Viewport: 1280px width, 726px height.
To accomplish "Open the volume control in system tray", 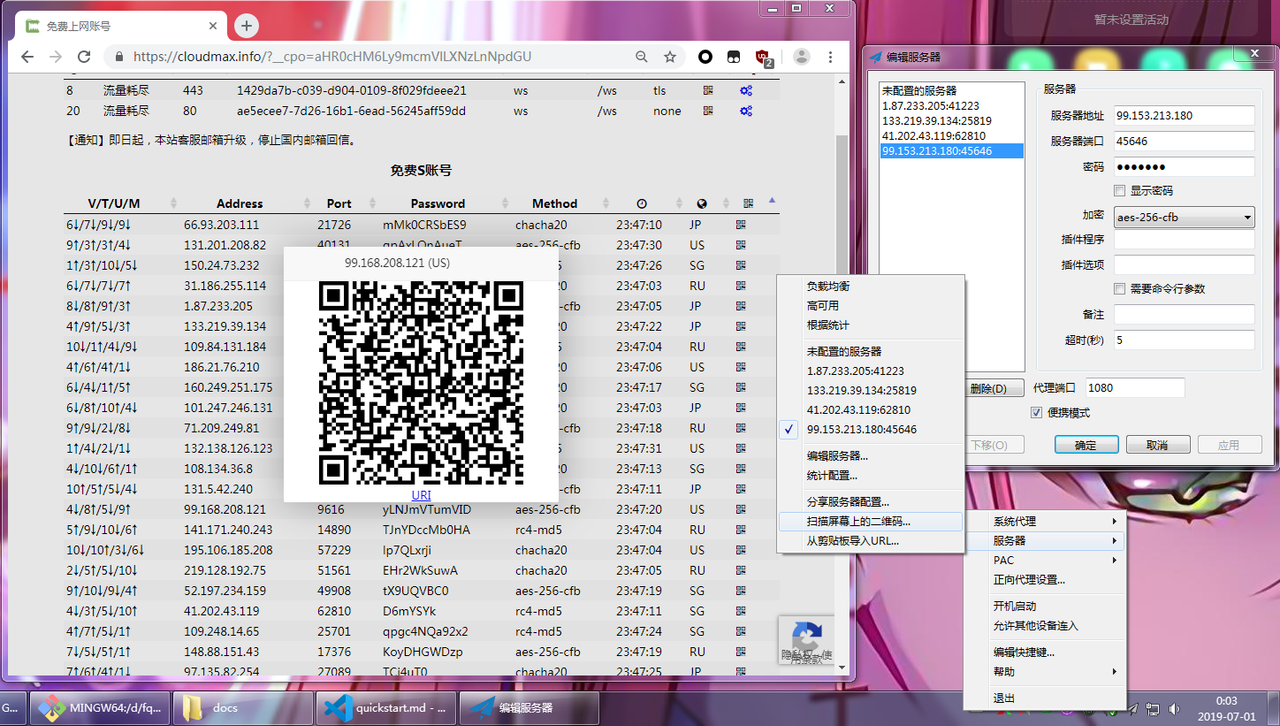I will point(1173,708).
